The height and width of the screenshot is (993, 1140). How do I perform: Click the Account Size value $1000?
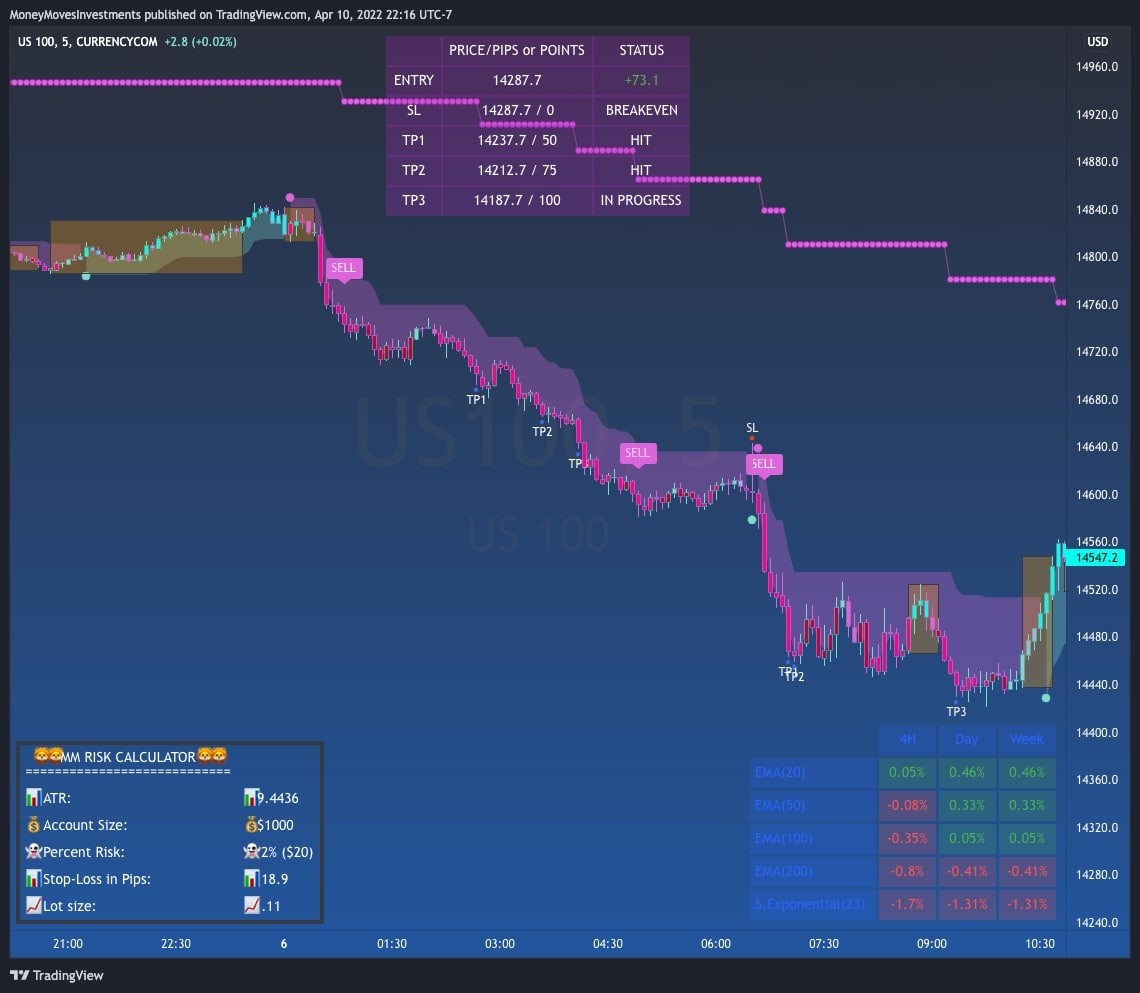tap(276, 824)
